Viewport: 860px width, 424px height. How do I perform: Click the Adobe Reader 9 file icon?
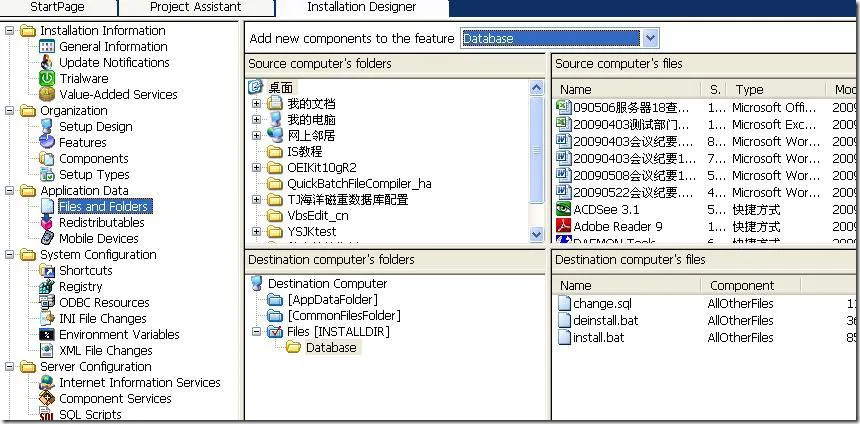pyautogui.click(x=563, y=226)
